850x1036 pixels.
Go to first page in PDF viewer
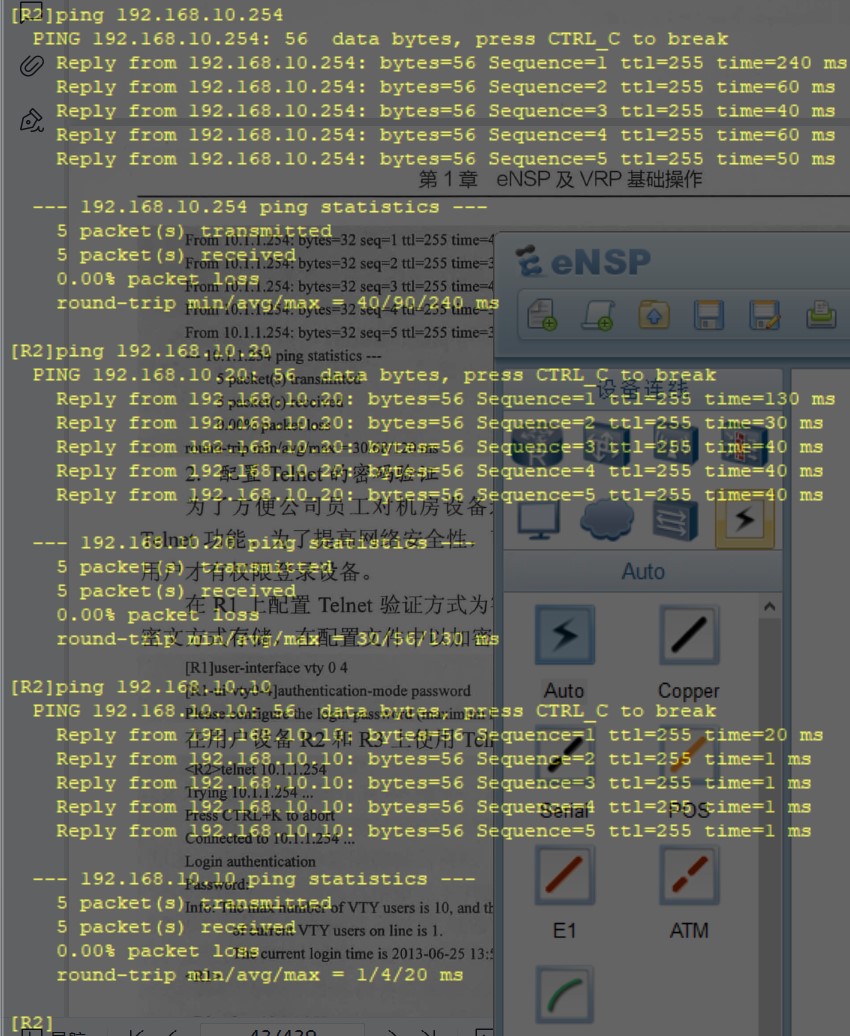[x=136, y=1031]
